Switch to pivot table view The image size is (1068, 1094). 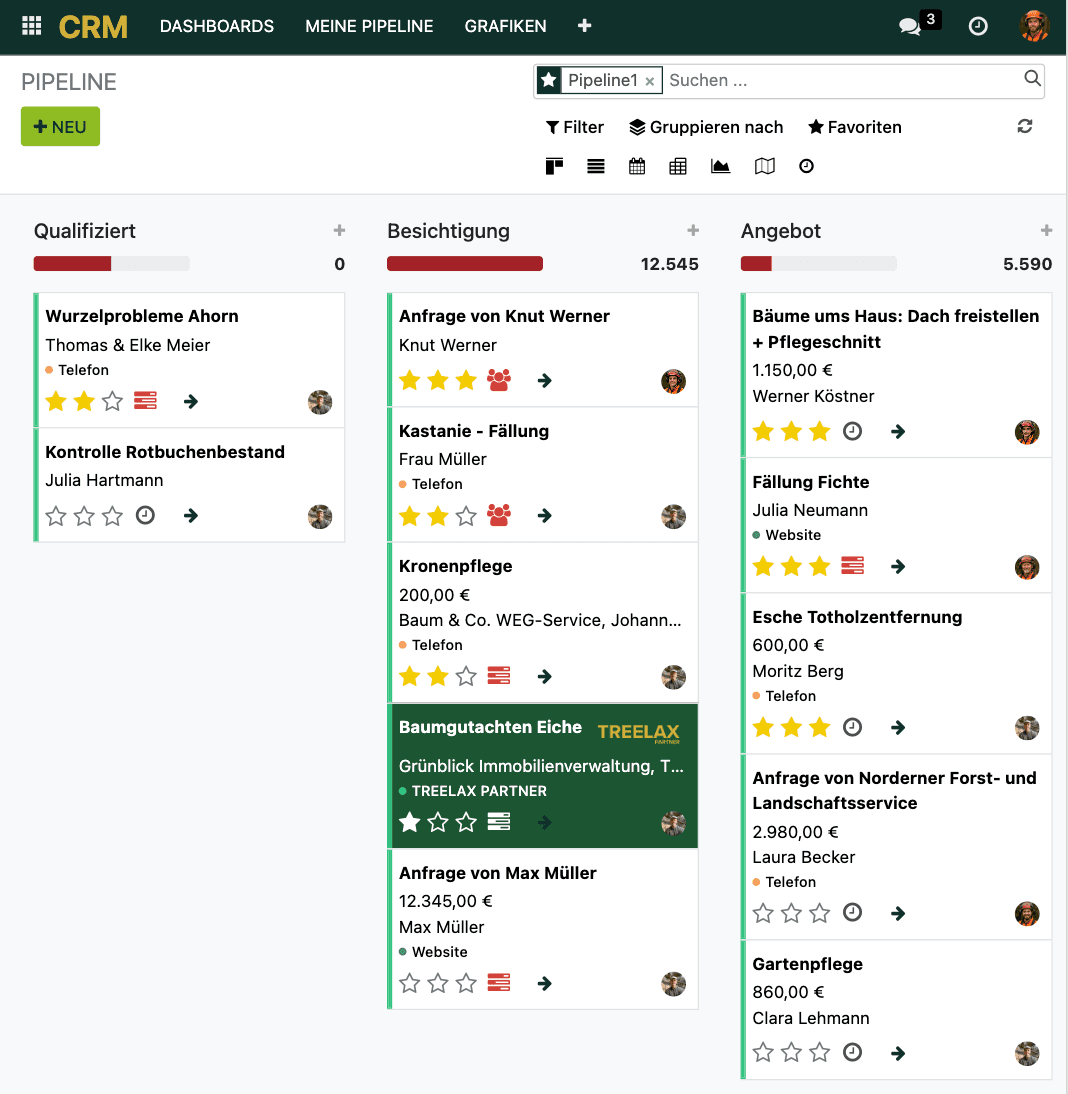pyautogui.click(x=678, y=166)
